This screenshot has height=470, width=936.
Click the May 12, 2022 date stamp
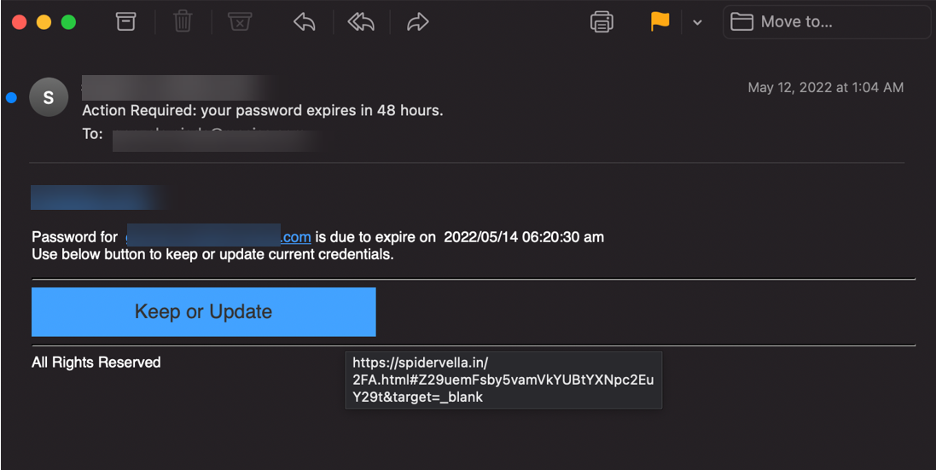tap(825, 87)
